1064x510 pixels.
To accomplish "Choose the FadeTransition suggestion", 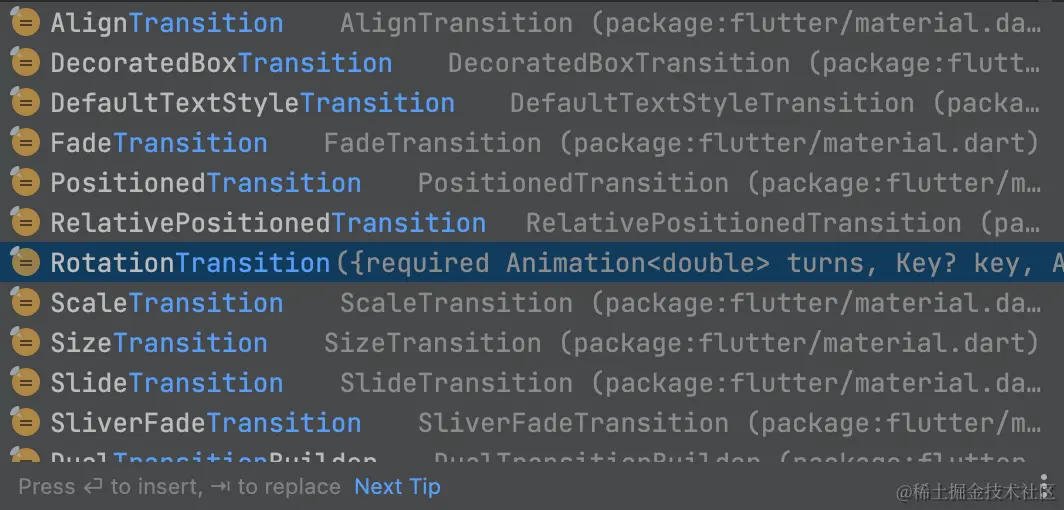I will click(159, 143).
